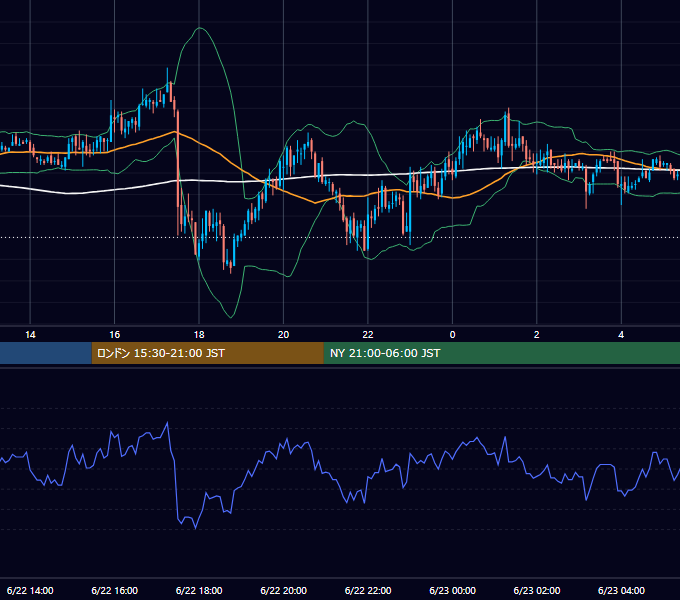Select the NY 21:00-06:00 JST session bar
The height and width of the screenshot is (600, 680).
tap(502, 353)
